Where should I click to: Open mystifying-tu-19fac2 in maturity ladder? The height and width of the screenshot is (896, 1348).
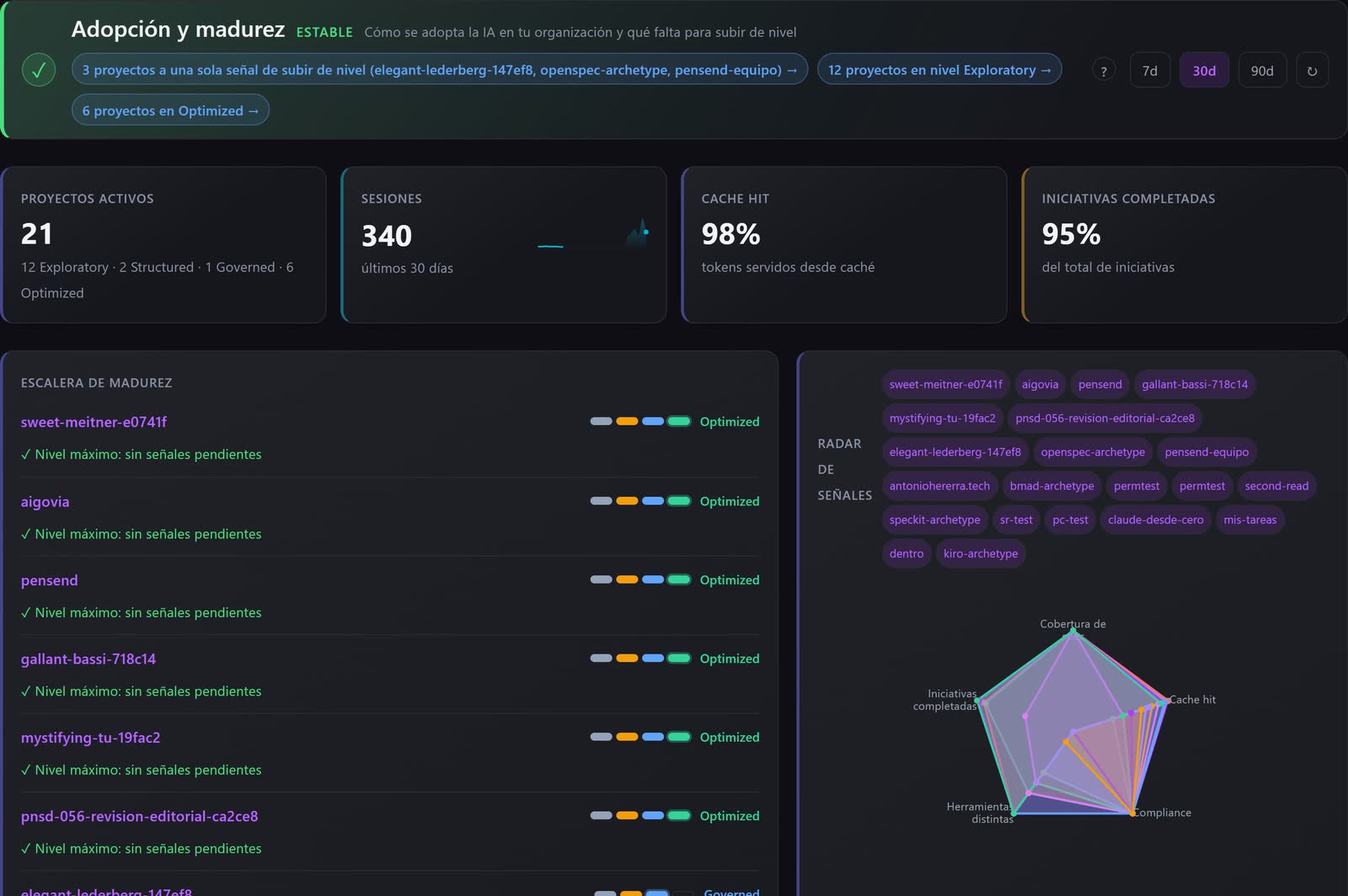tap(90, 738)
